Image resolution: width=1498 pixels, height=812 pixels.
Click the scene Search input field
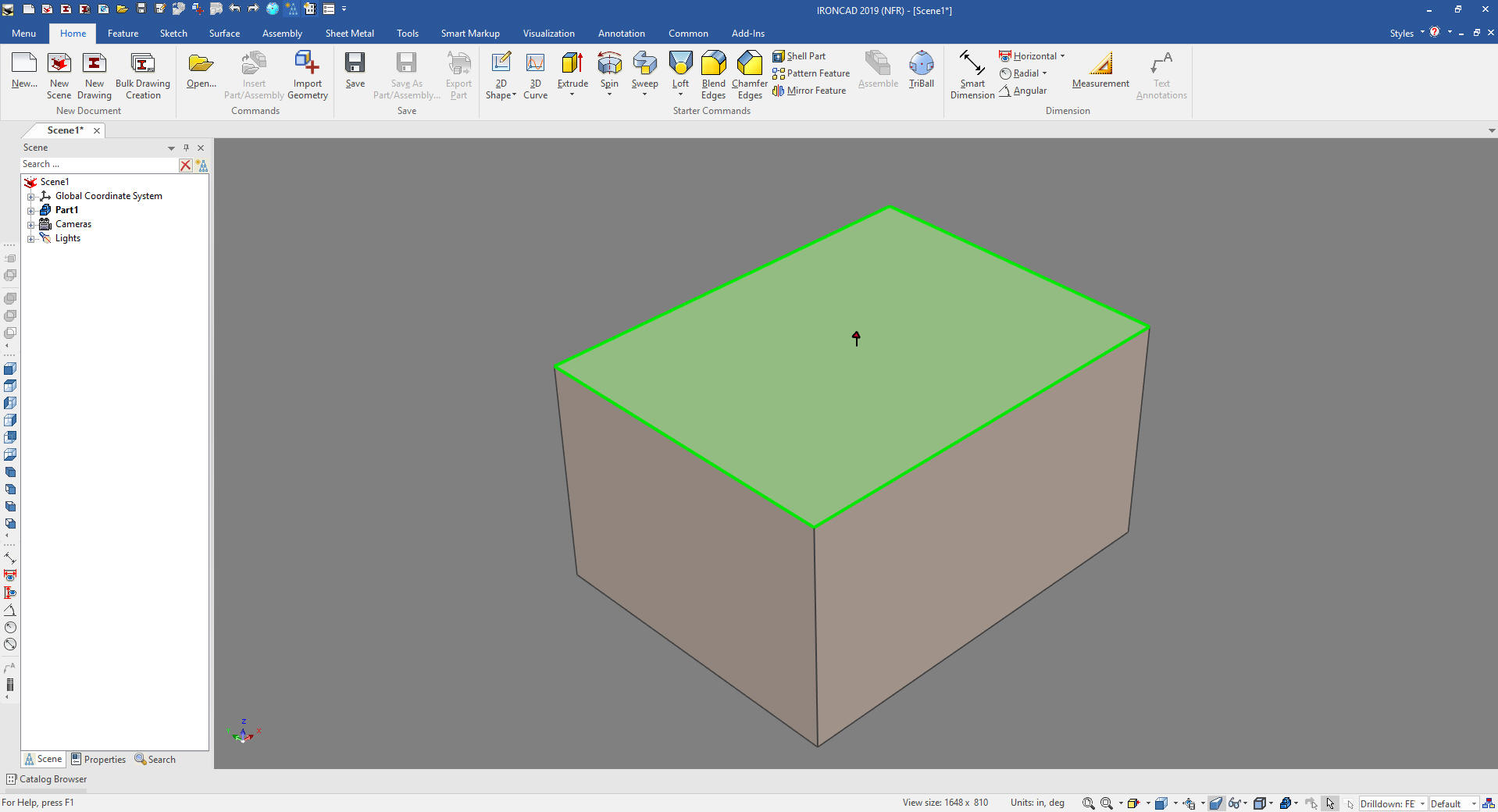point(99,165)
